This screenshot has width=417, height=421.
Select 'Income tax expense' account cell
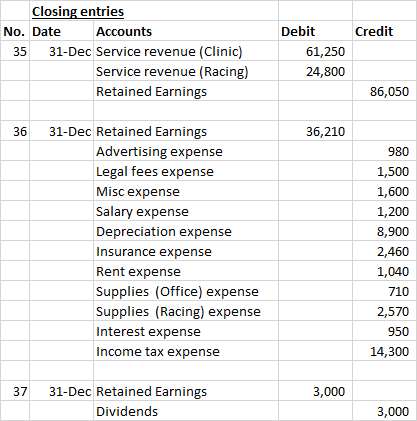(x=186, y=351)
